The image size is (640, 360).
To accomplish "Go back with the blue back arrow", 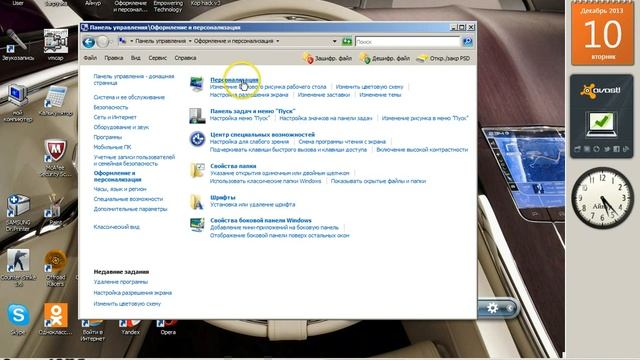I will [89, 42].
